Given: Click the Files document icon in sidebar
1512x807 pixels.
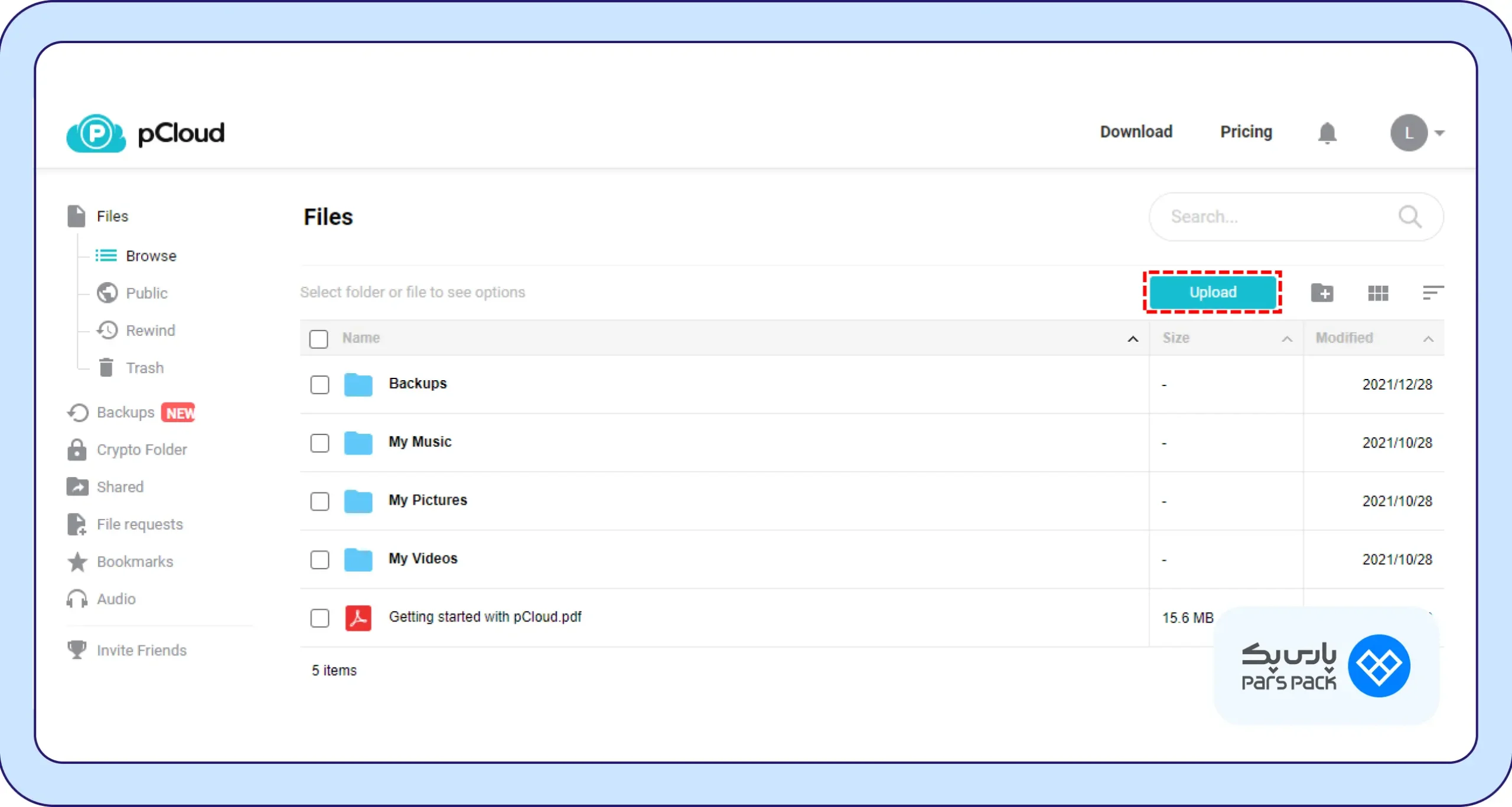Looking at the screenshot, I should (x=76, y=216).
